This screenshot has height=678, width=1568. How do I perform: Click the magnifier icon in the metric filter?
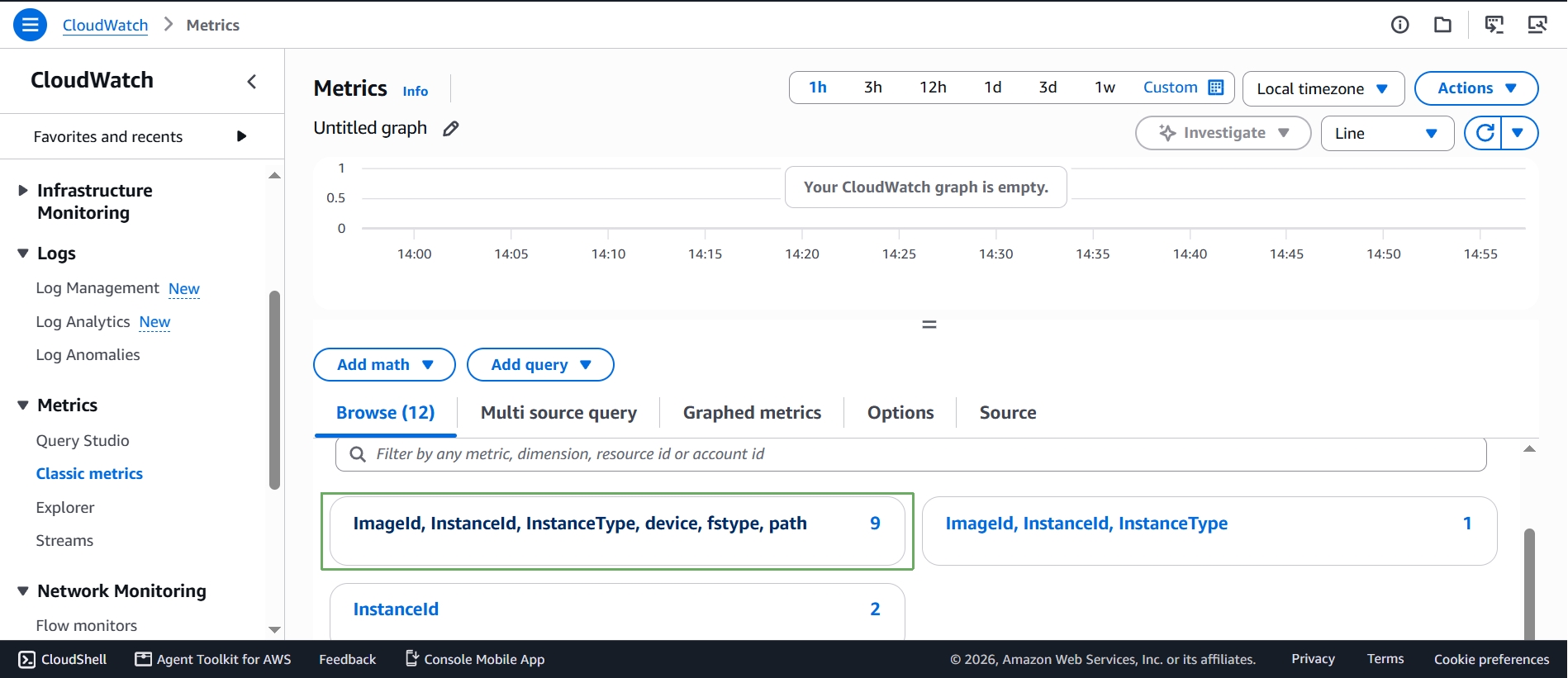tap(358, 454)
